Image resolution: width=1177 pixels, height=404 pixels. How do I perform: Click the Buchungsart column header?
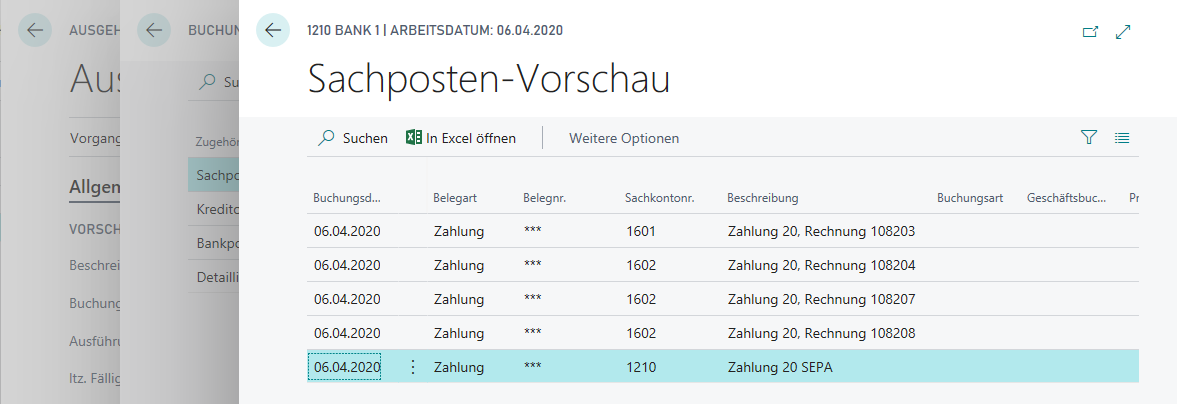969,198
